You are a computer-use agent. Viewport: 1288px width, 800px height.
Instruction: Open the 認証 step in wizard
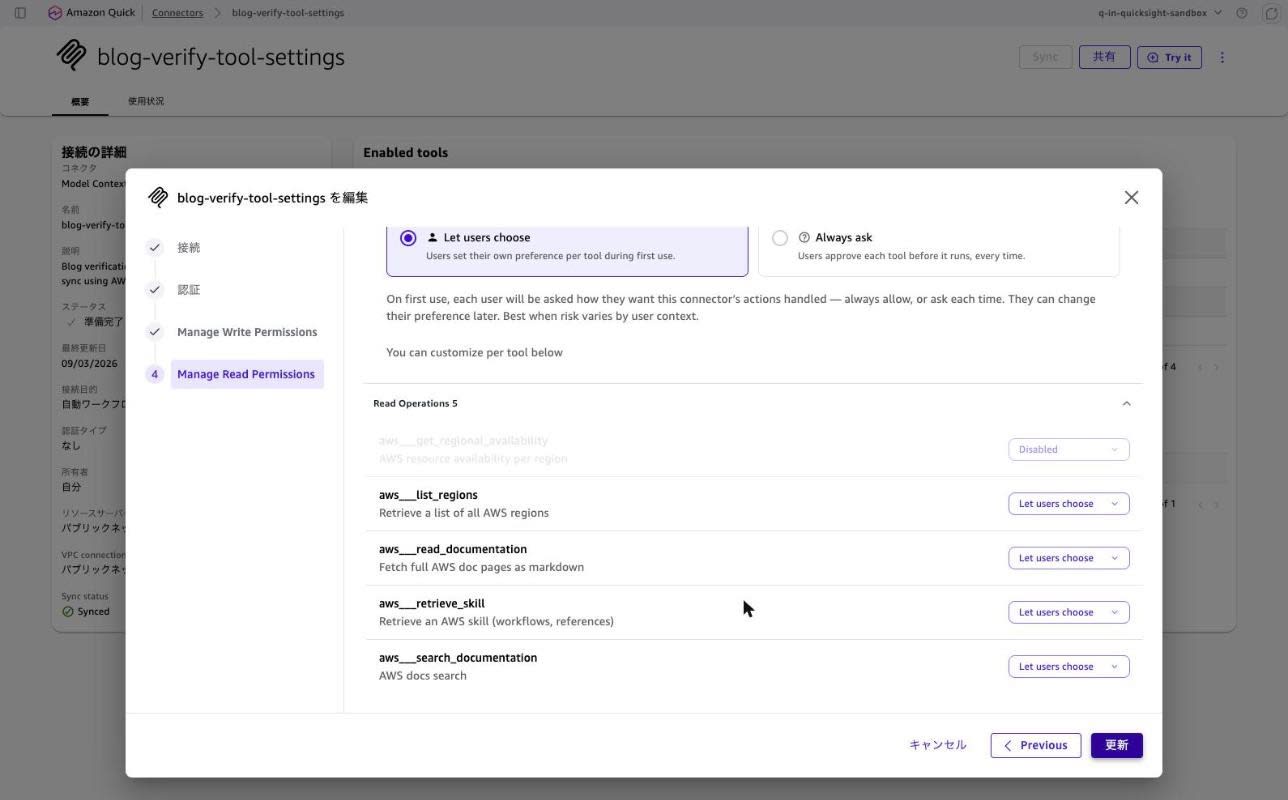tap(189, 289)
